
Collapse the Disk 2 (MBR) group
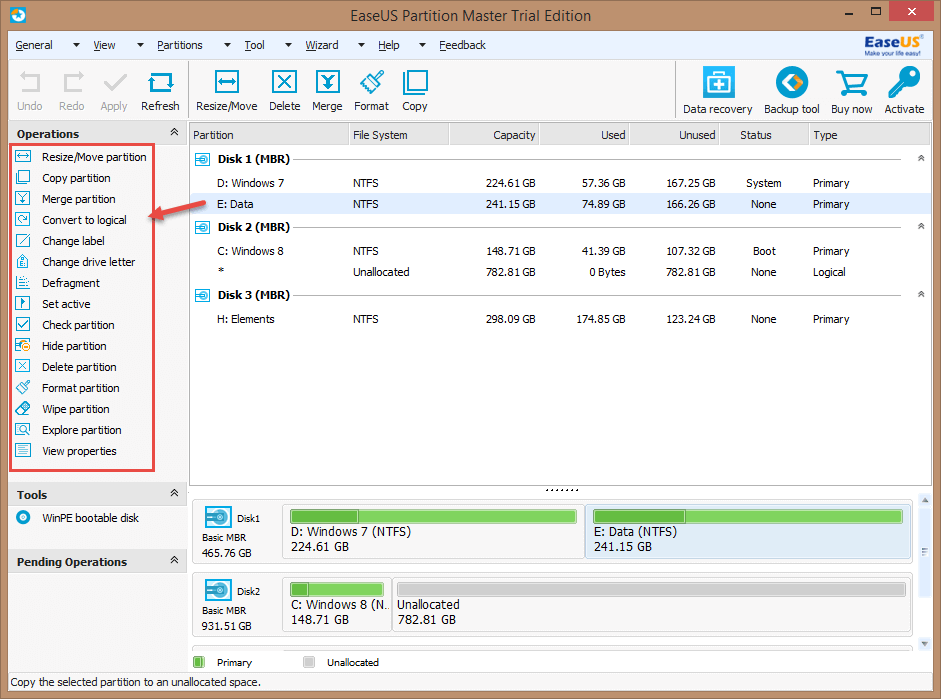pos(921,226)
